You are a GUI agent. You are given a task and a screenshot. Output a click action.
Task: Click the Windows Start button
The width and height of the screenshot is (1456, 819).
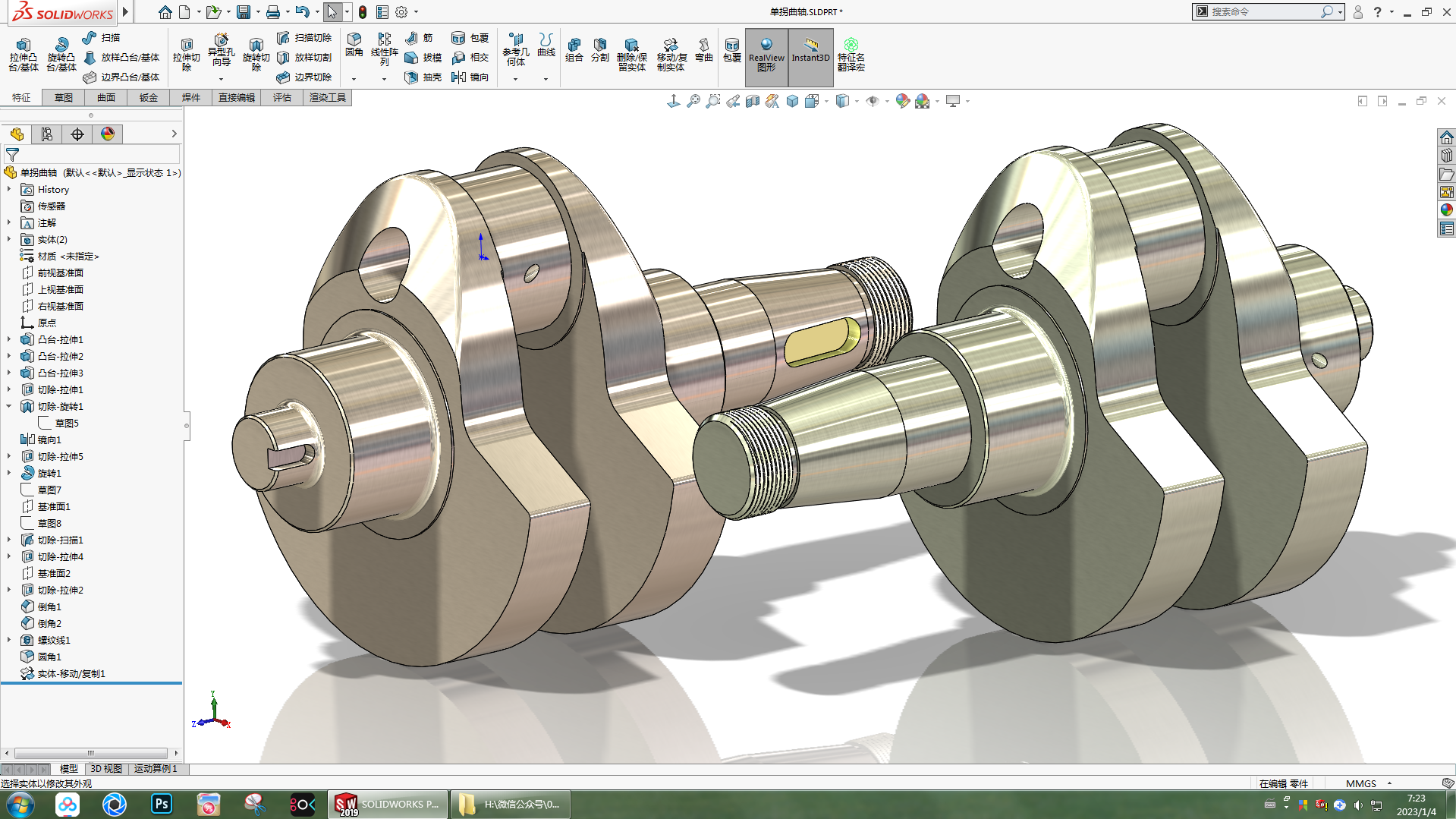pos(20,804)
